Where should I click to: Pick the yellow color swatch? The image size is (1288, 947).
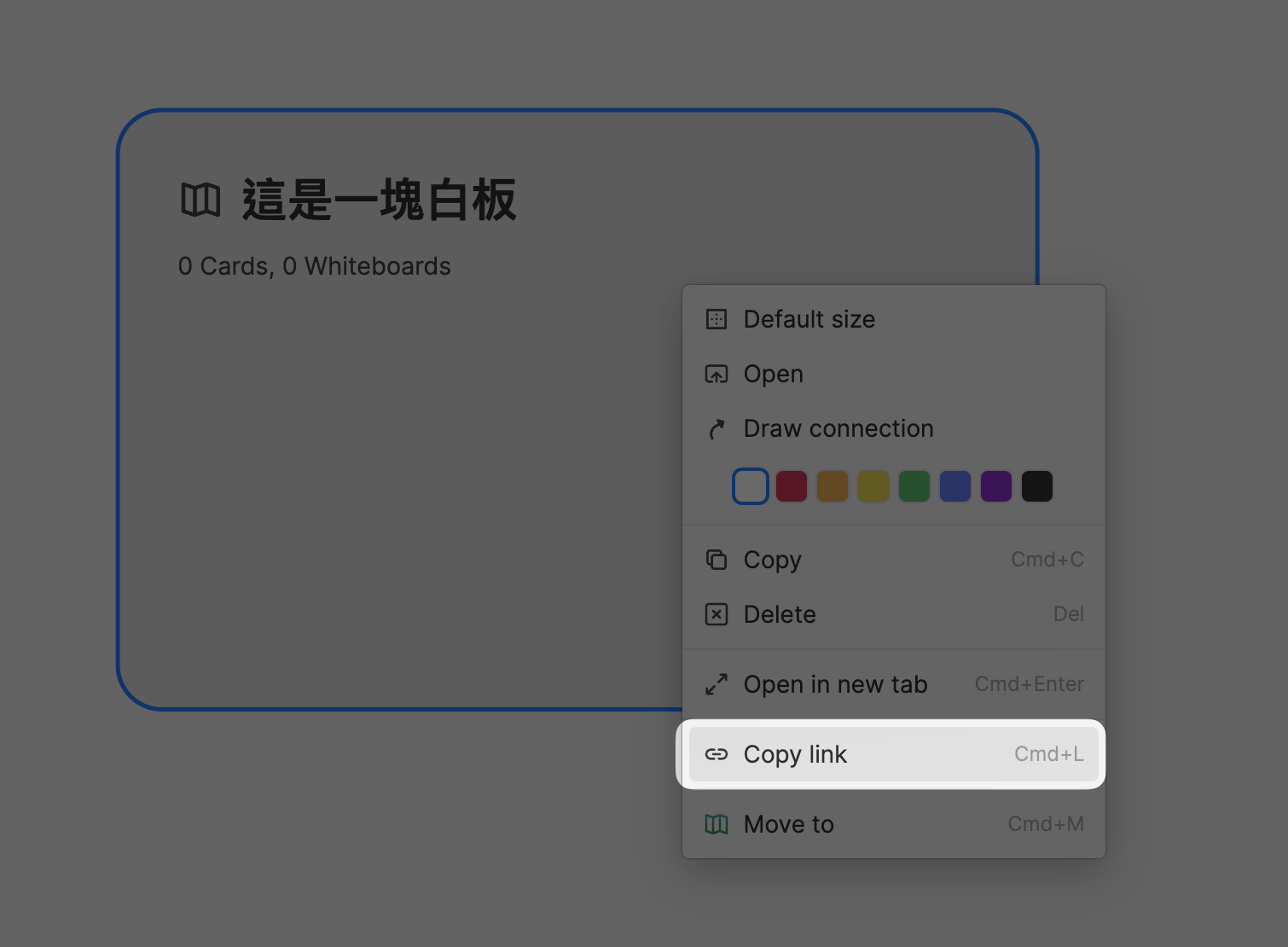pos(873,485)
